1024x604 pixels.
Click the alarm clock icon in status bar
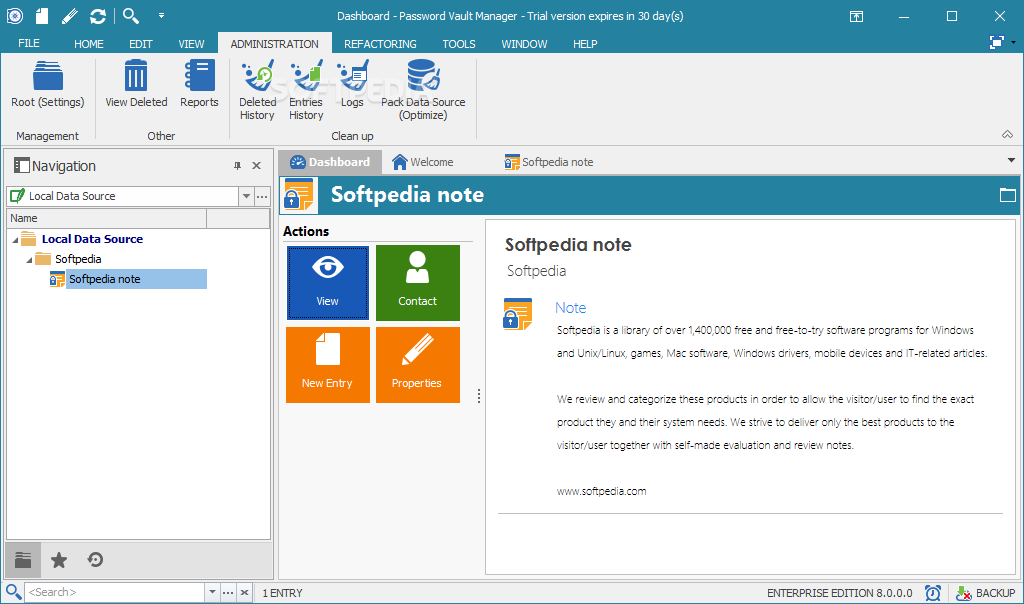[933, 593]
